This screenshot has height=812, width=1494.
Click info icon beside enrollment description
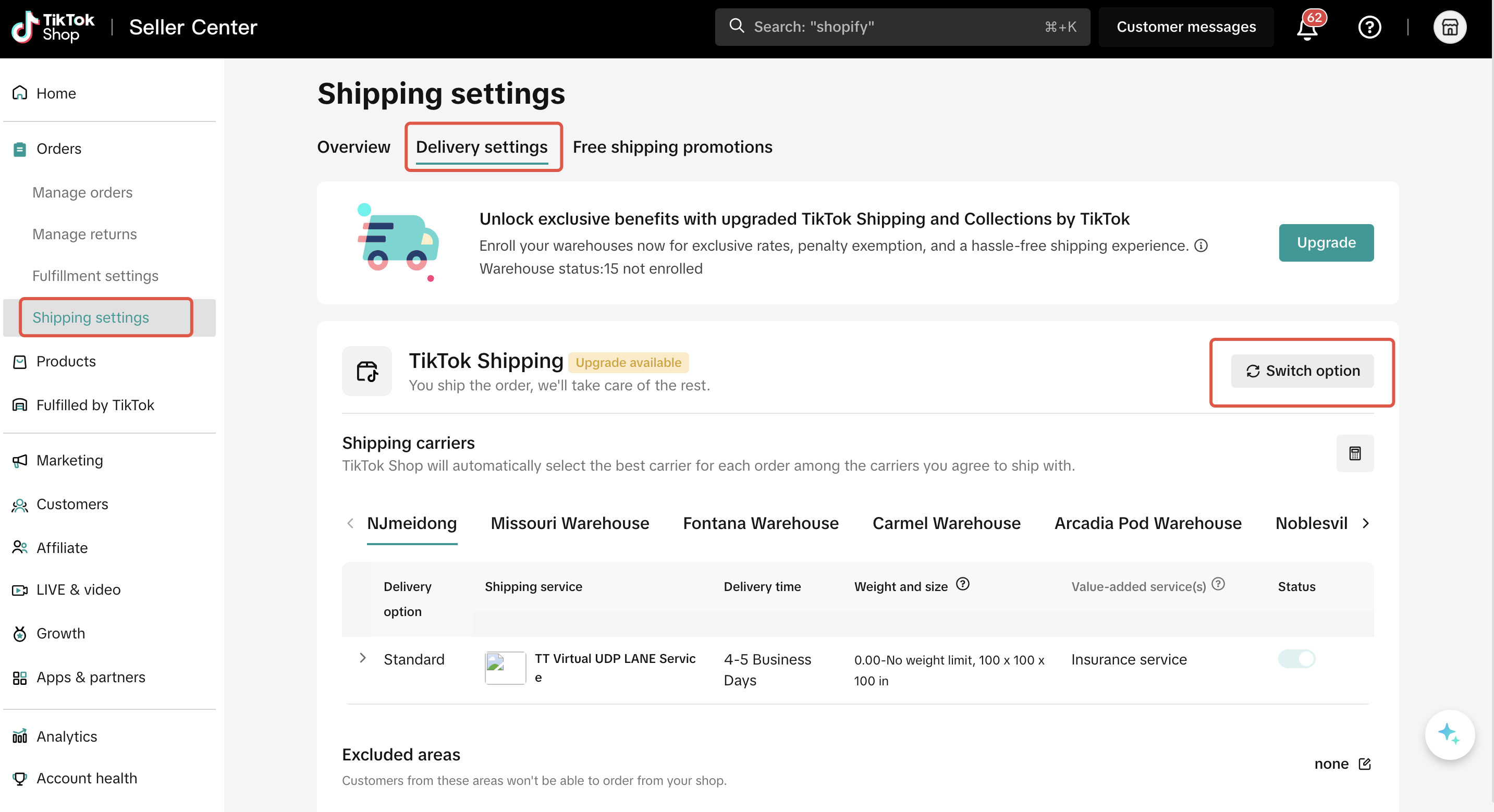(x=1202, y=246)
